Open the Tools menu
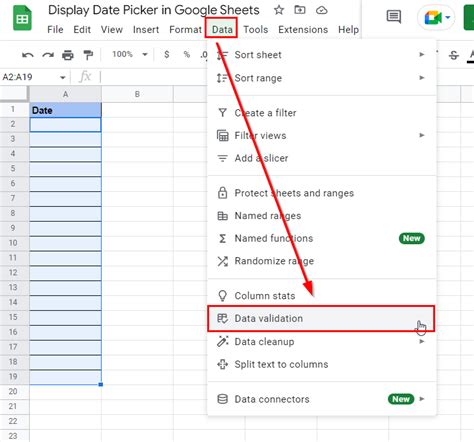The height and width of the screenshot is (442, 474). [x=256, y=30]
